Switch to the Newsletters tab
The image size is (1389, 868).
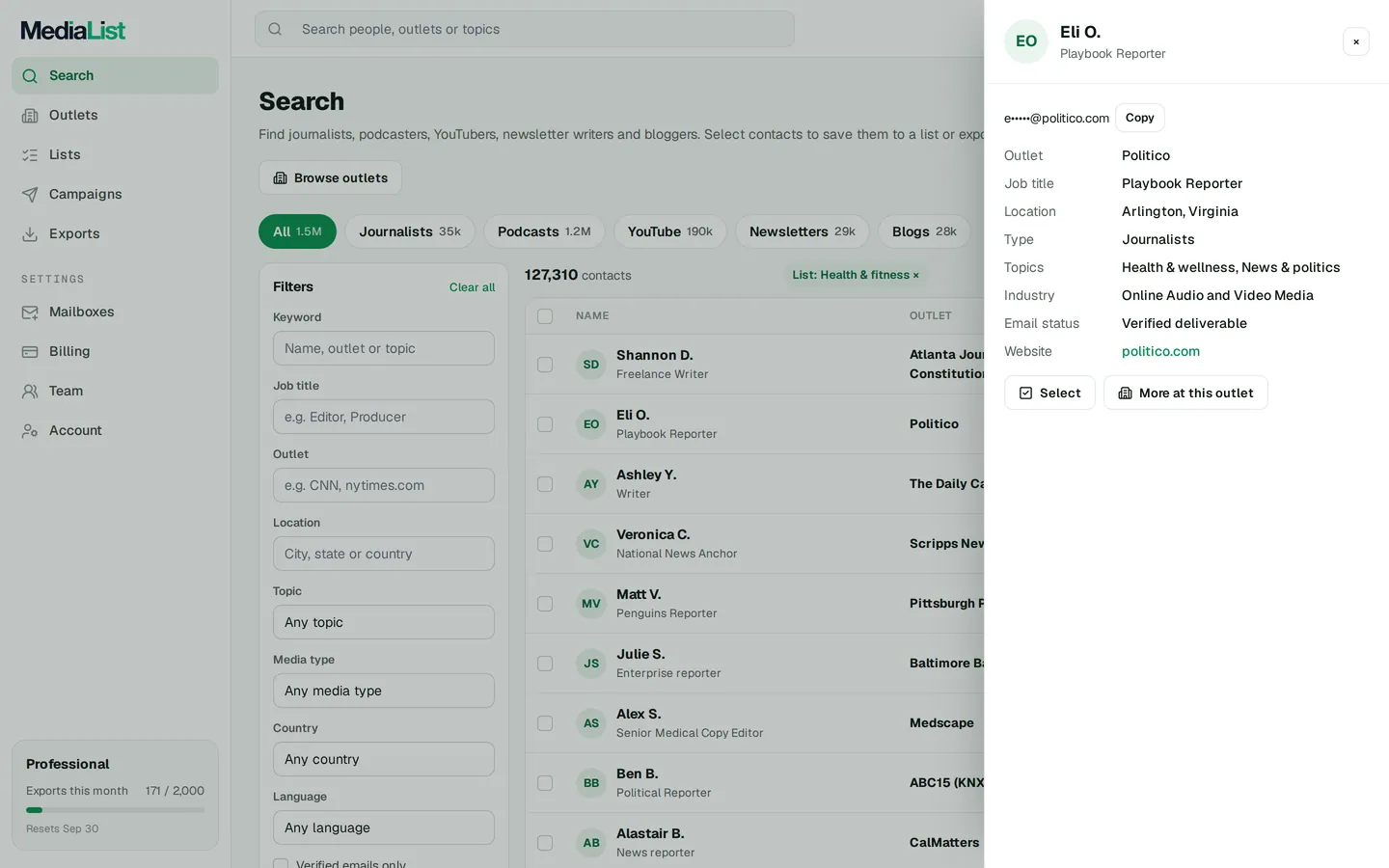pos(803,231)
